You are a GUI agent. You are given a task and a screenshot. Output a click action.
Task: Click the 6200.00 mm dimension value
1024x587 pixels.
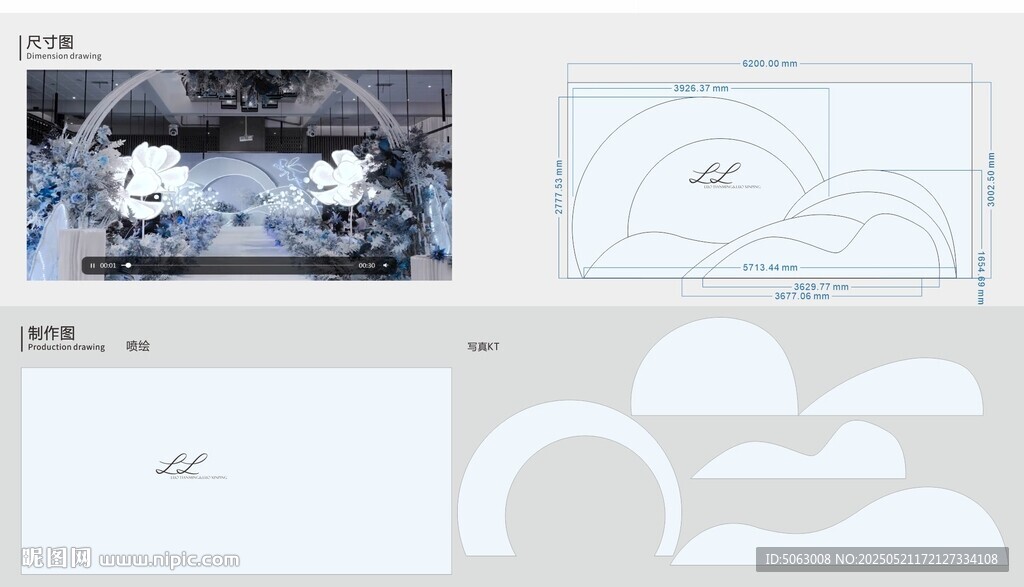tap(769, 63)
